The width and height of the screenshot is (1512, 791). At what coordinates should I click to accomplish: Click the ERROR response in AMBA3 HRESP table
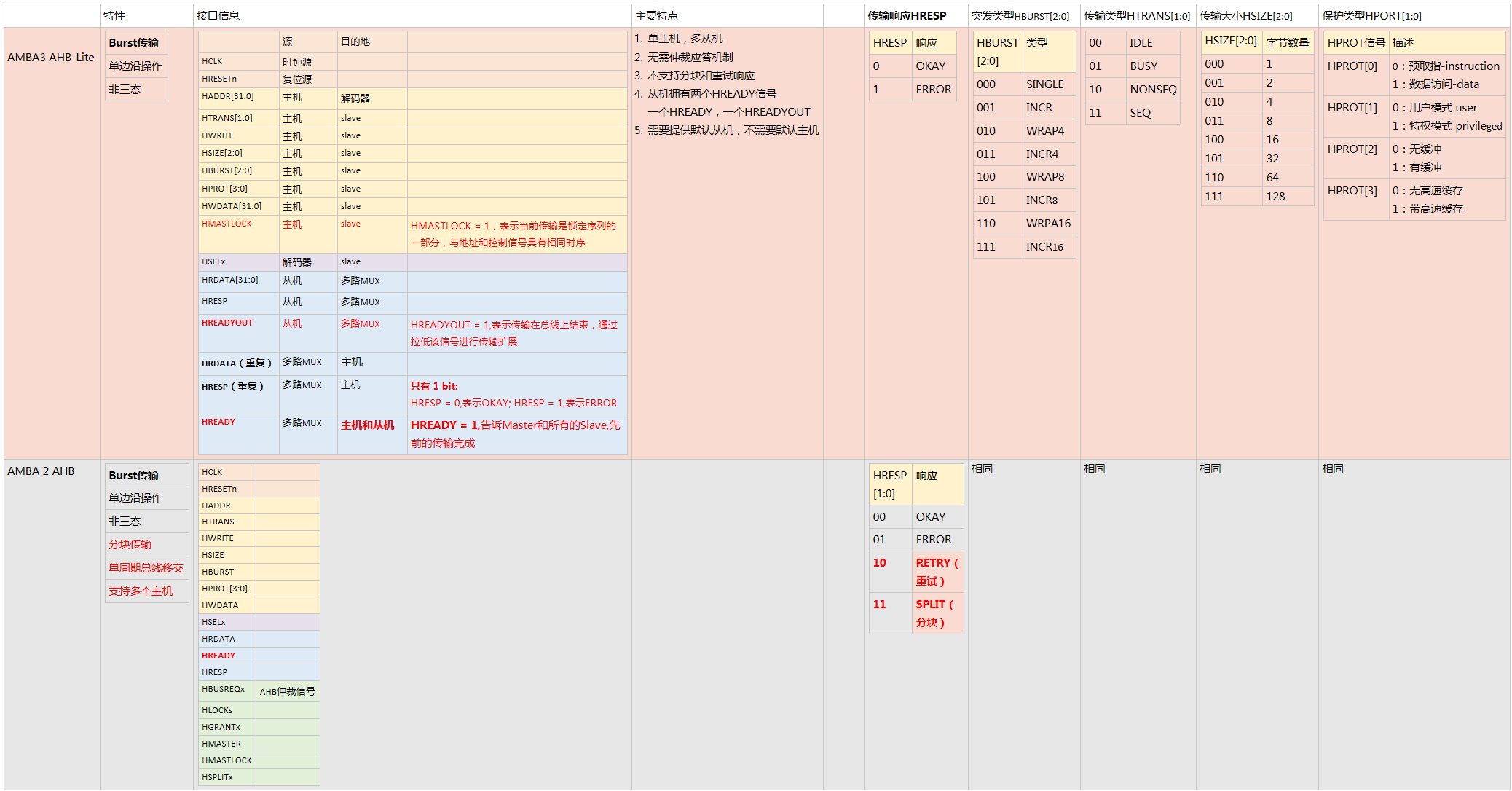(934, 89)
